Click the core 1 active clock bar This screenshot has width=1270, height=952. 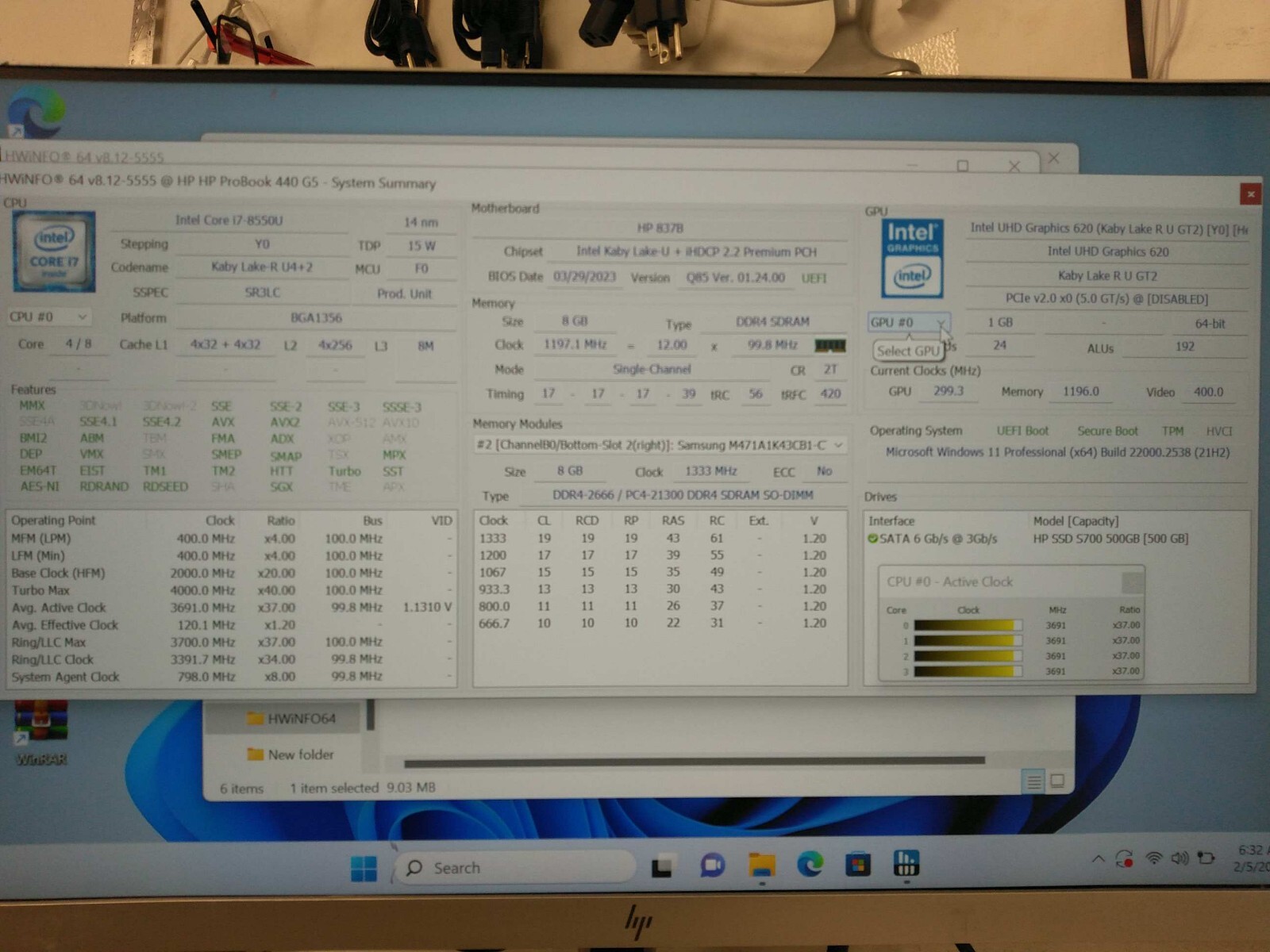click(968, 640)
